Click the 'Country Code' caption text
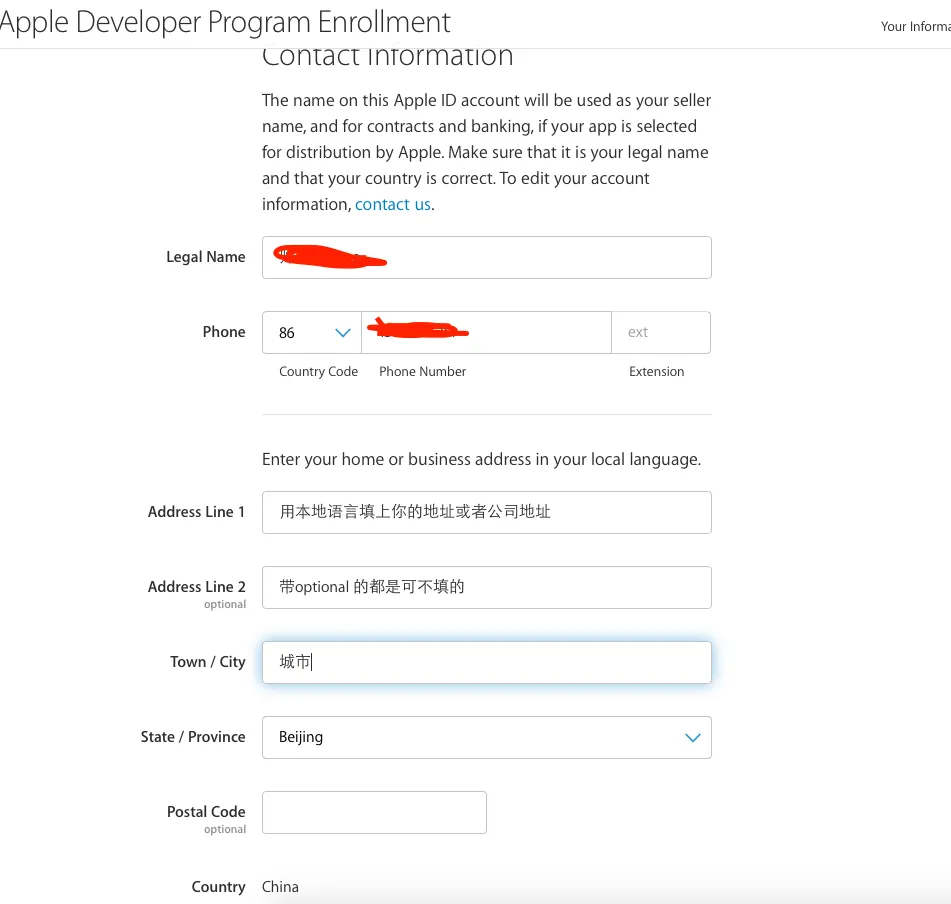The height and width of the screenshot is (904, 951). point(318,371)
